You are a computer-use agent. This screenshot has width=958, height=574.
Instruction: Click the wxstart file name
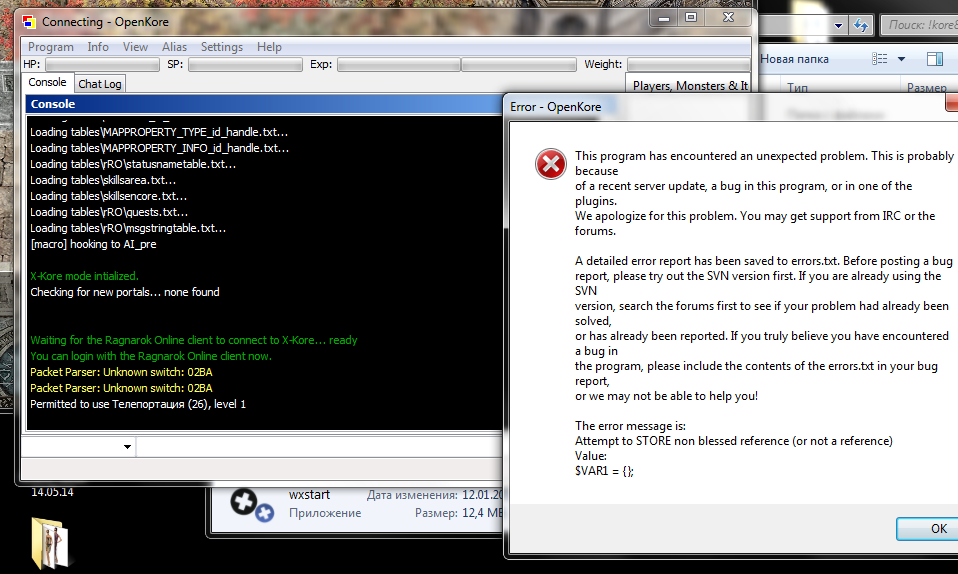point(309,495)
